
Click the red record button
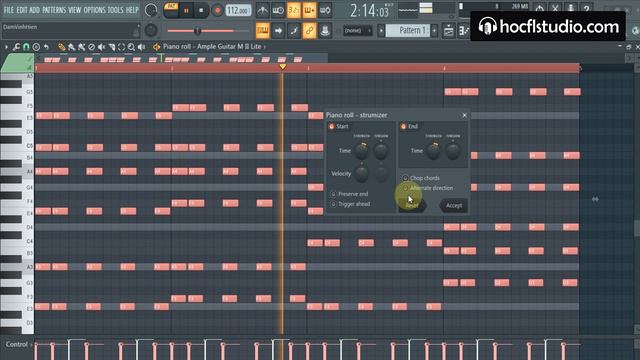click(x=217, y=11)
